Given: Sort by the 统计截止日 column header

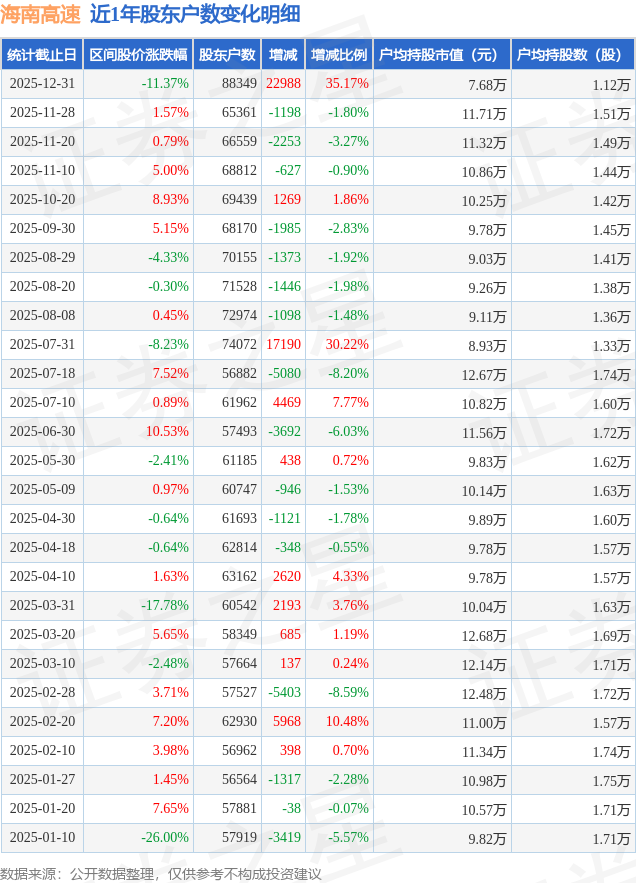Looking at the screenshot, I should click(41, 55).
